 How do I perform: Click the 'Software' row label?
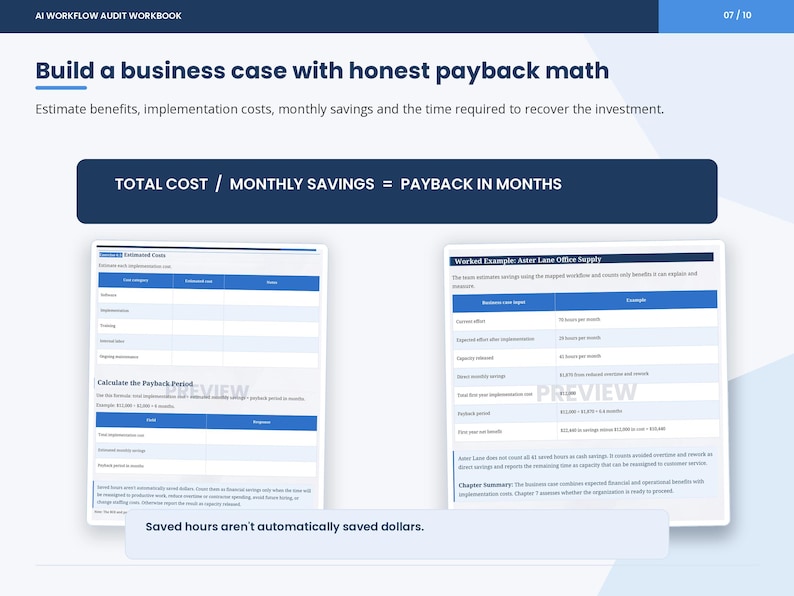[108, 295]
